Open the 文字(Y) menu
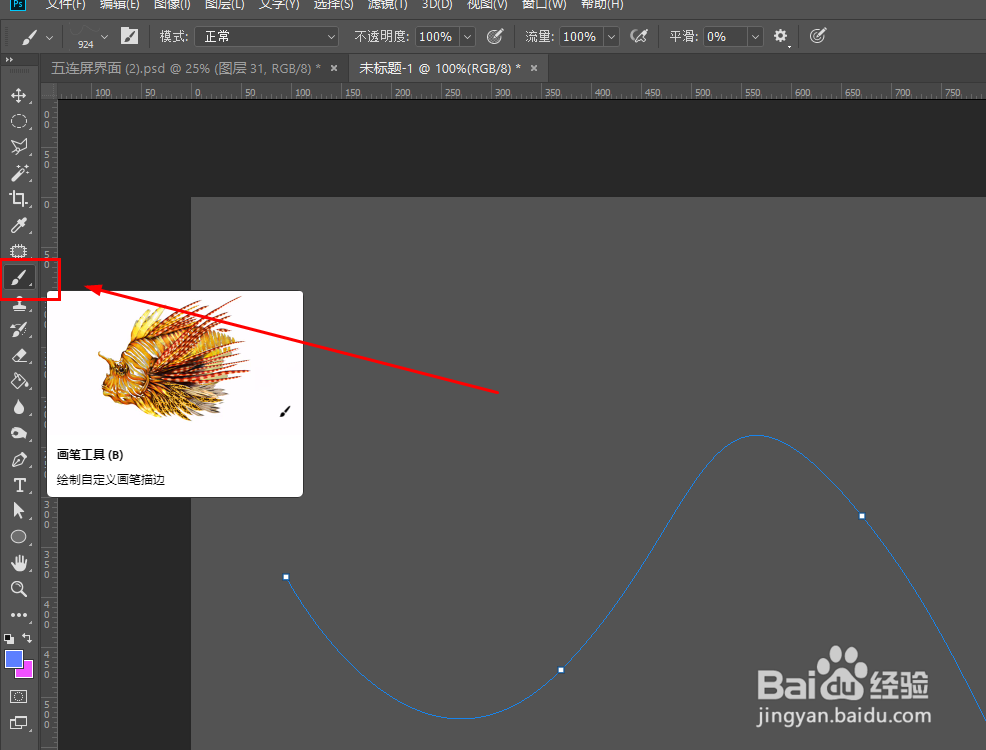 (279, 4)
